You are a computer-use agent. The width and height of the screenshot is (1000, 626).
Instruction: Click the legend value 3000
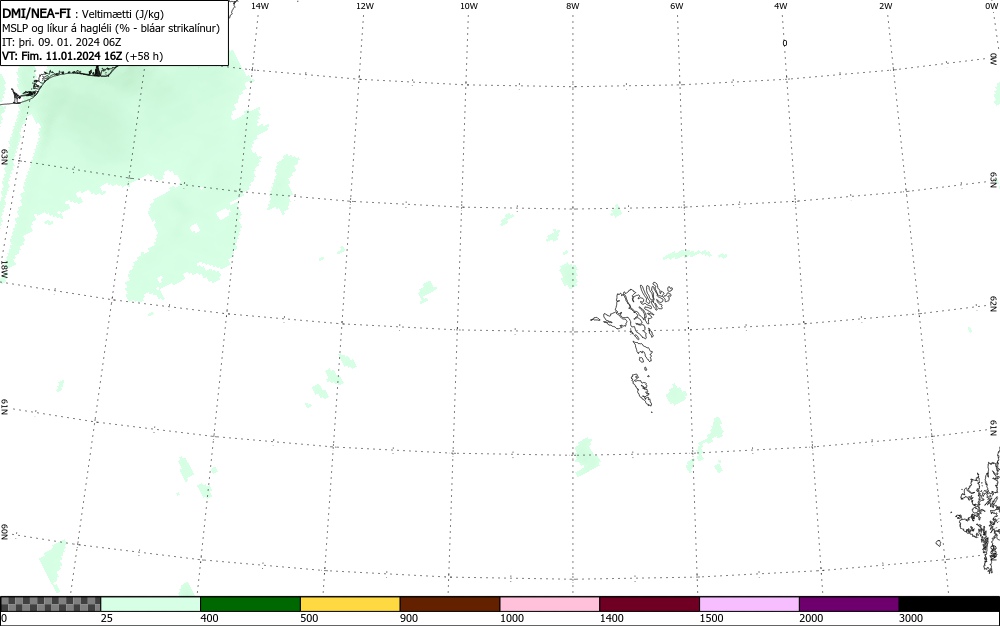tap(911, 618)
